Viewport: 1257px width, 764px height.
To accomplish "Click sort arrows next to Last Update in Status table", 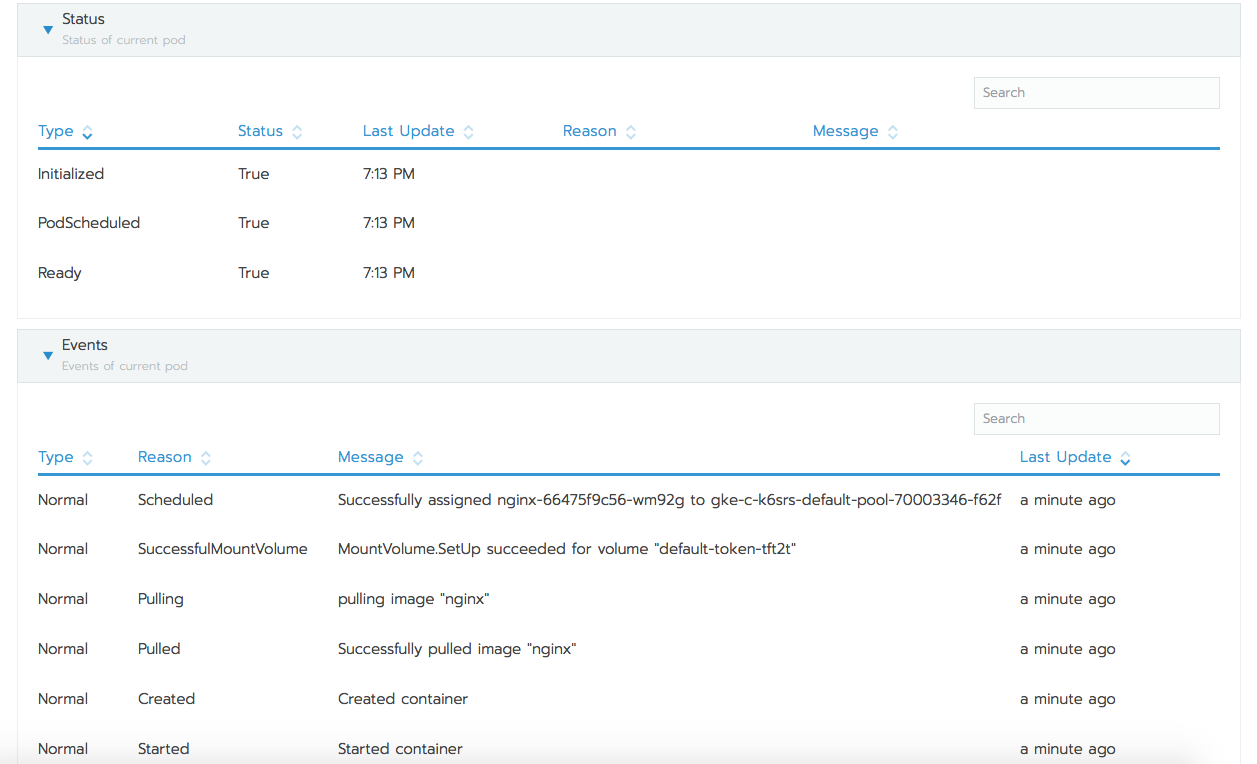I will tap(469, 132).
